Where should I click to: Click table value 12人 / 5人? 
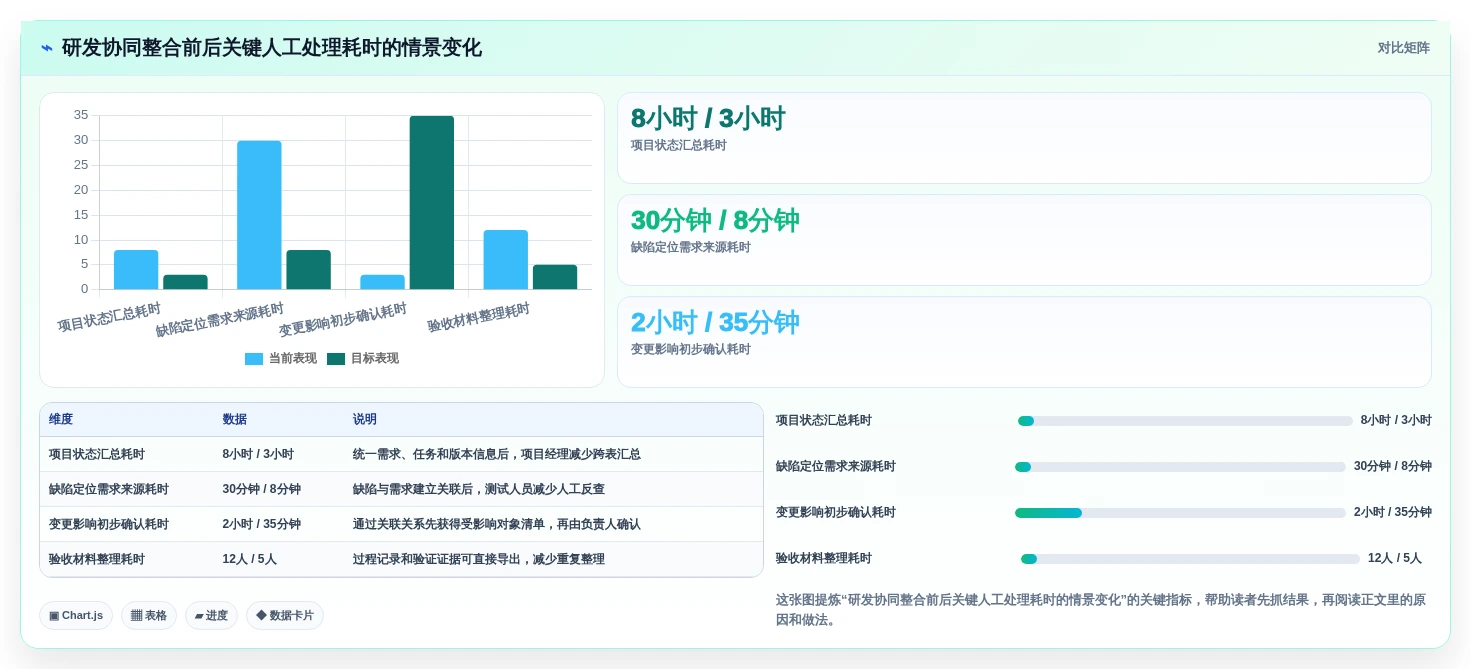click(x=250, y=560)
